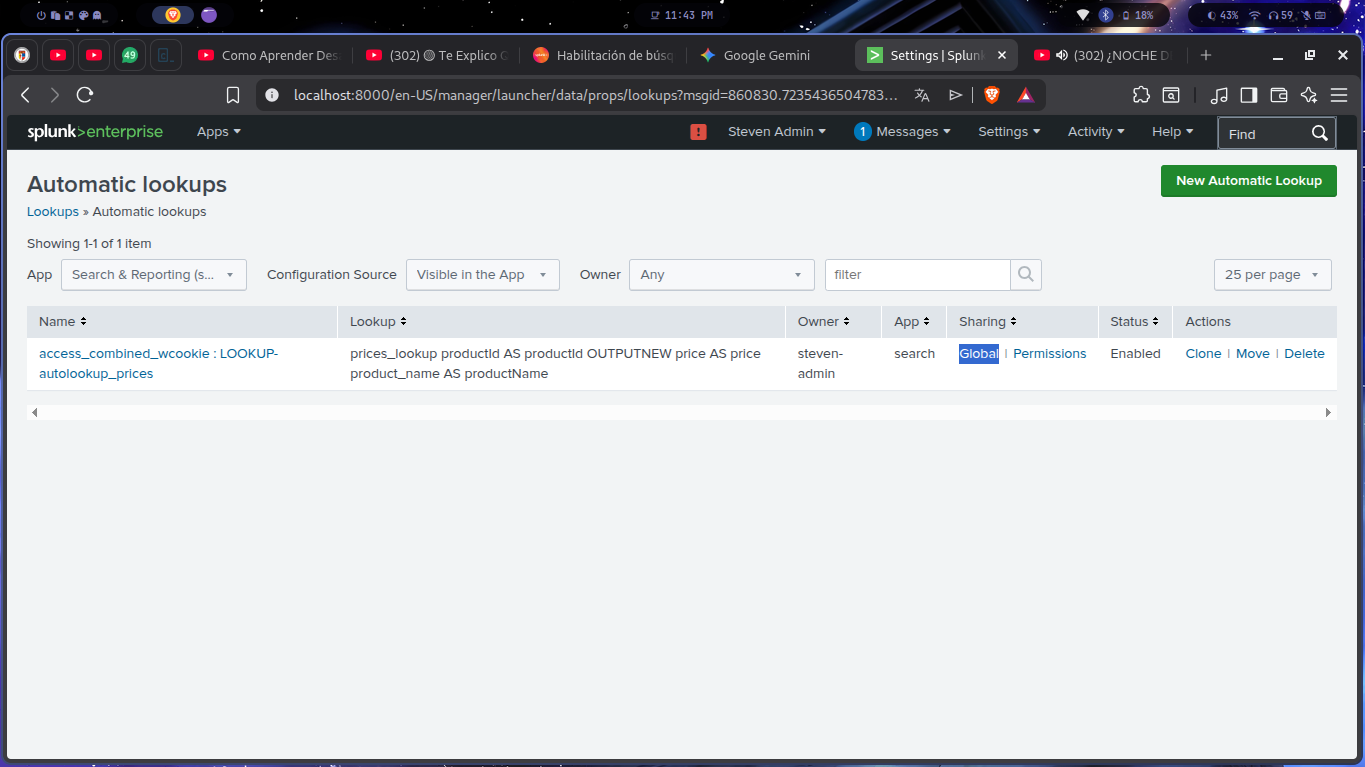Toggle Brave Shields for localhost

tap(991, 95)
